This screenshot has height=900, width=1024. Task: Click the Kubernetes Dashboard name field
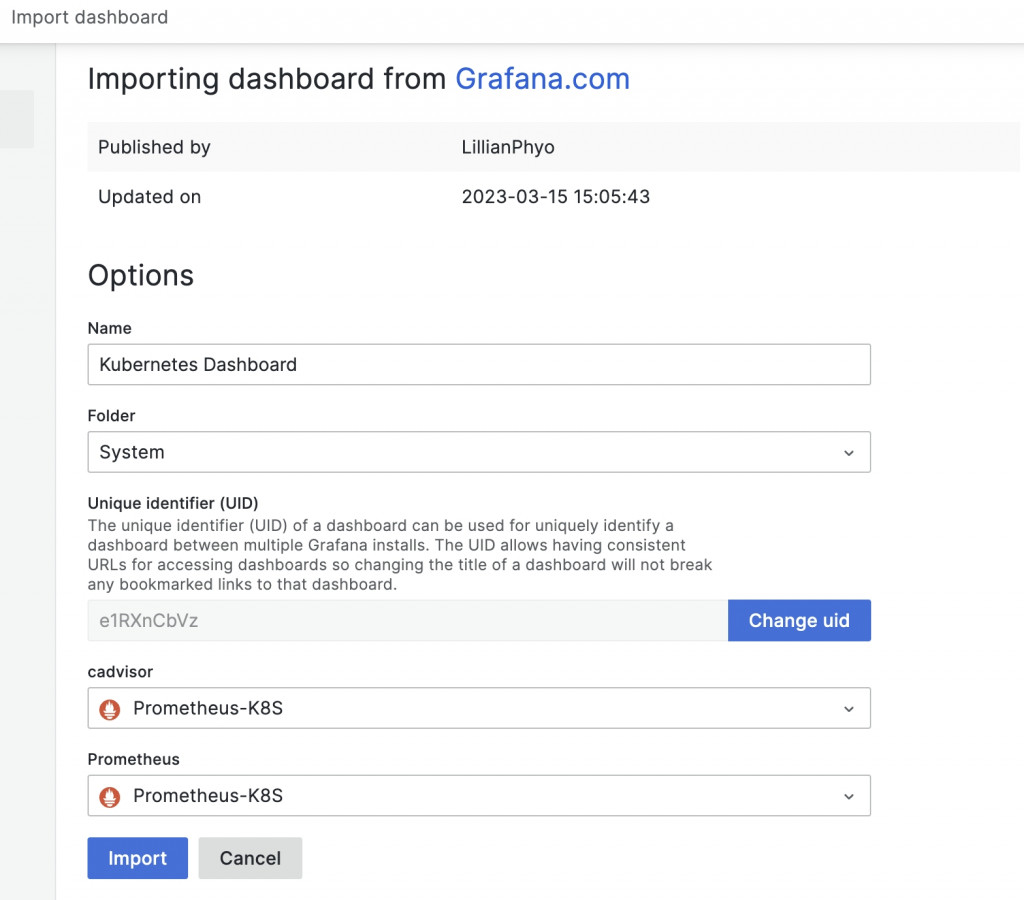click(479, 364)
